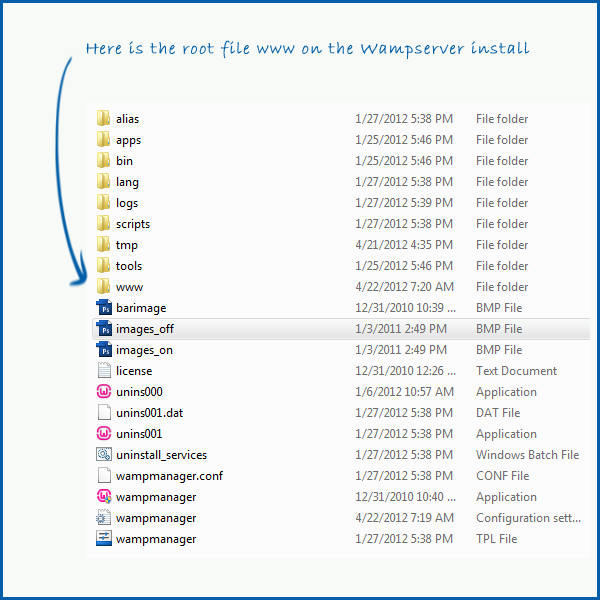Click date 4/21/2012 4:35 PM of tmp

tap(404, 245)
